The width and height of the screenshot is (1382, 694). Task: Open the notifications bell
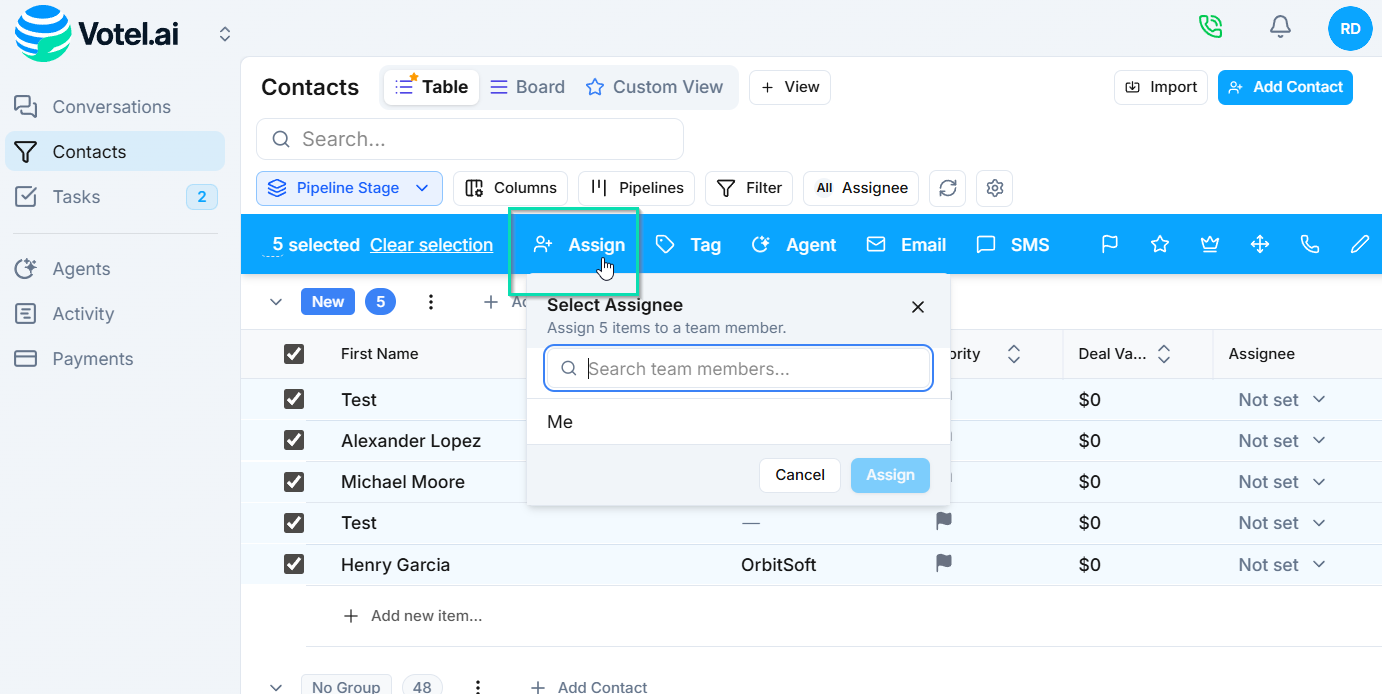(x=1280, y=27)
